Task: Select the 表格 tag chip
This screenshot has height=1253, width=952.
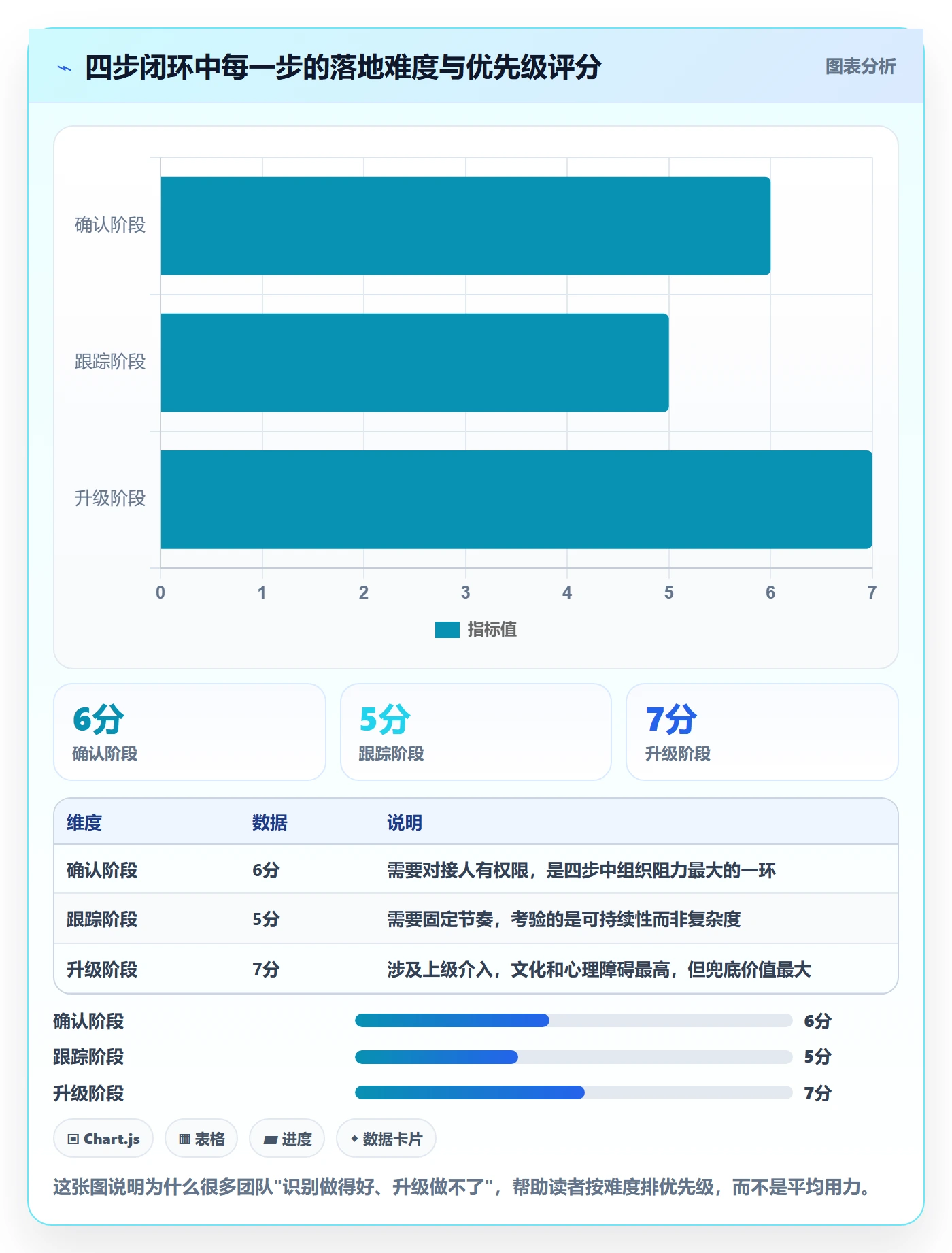Action: [x=201, y=1139]
